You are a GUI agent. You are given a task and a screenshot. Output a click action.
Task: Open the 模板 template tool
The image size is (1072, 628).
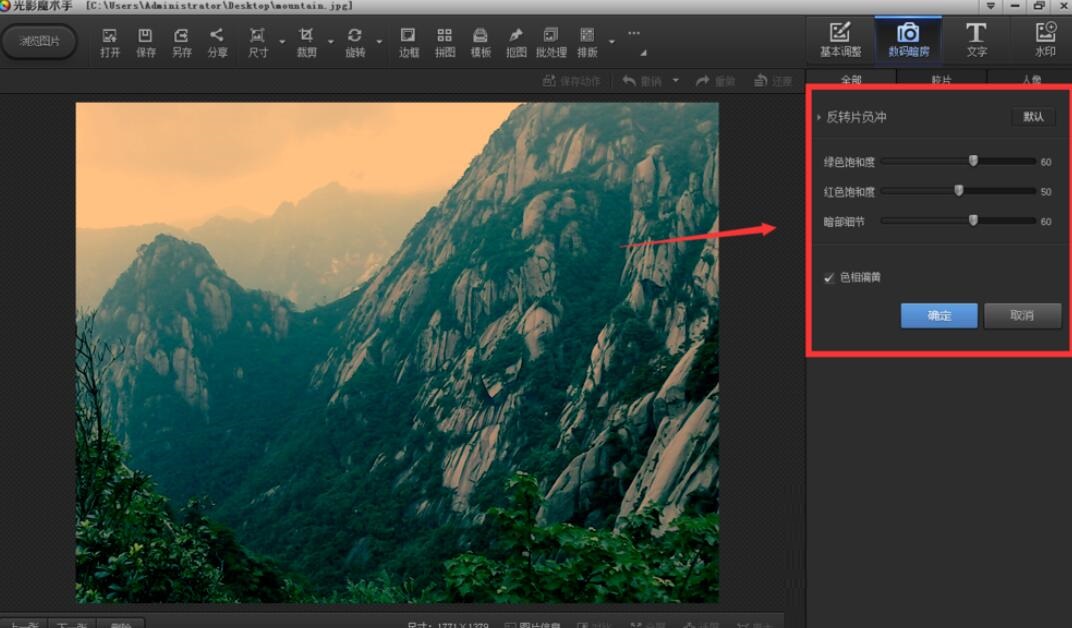coord(481,42)
